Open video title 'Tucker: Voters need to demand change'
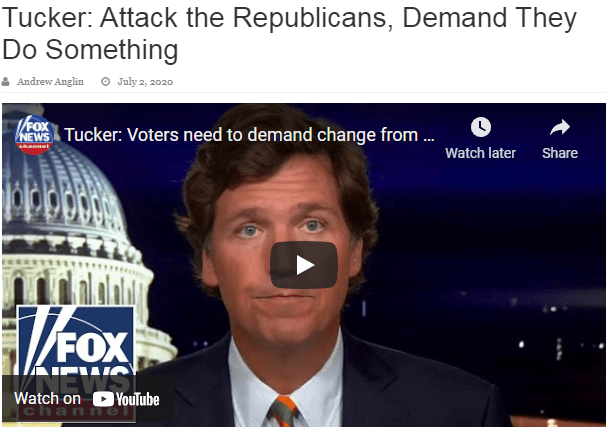Image resolution: width=613 pixels, height=438 pixels. point(249,135)
